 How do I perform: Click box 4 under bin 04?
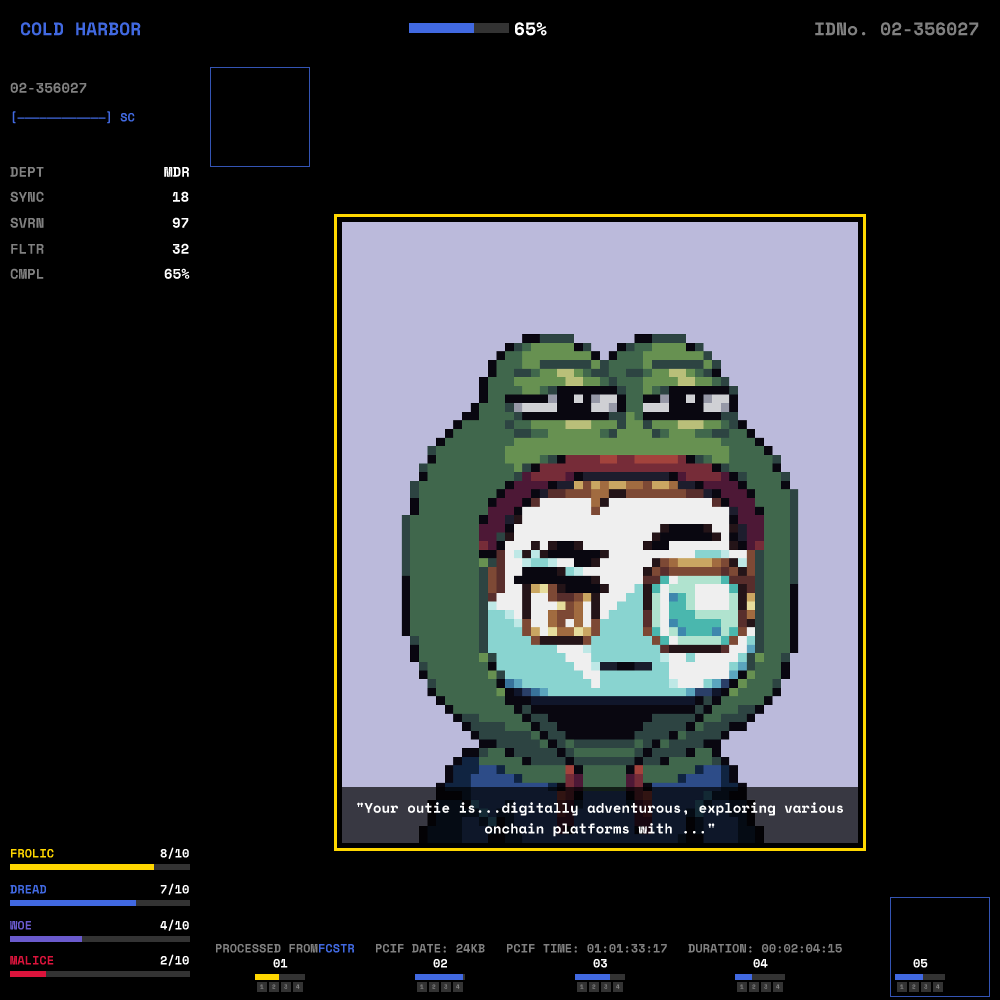click(778, 987)
